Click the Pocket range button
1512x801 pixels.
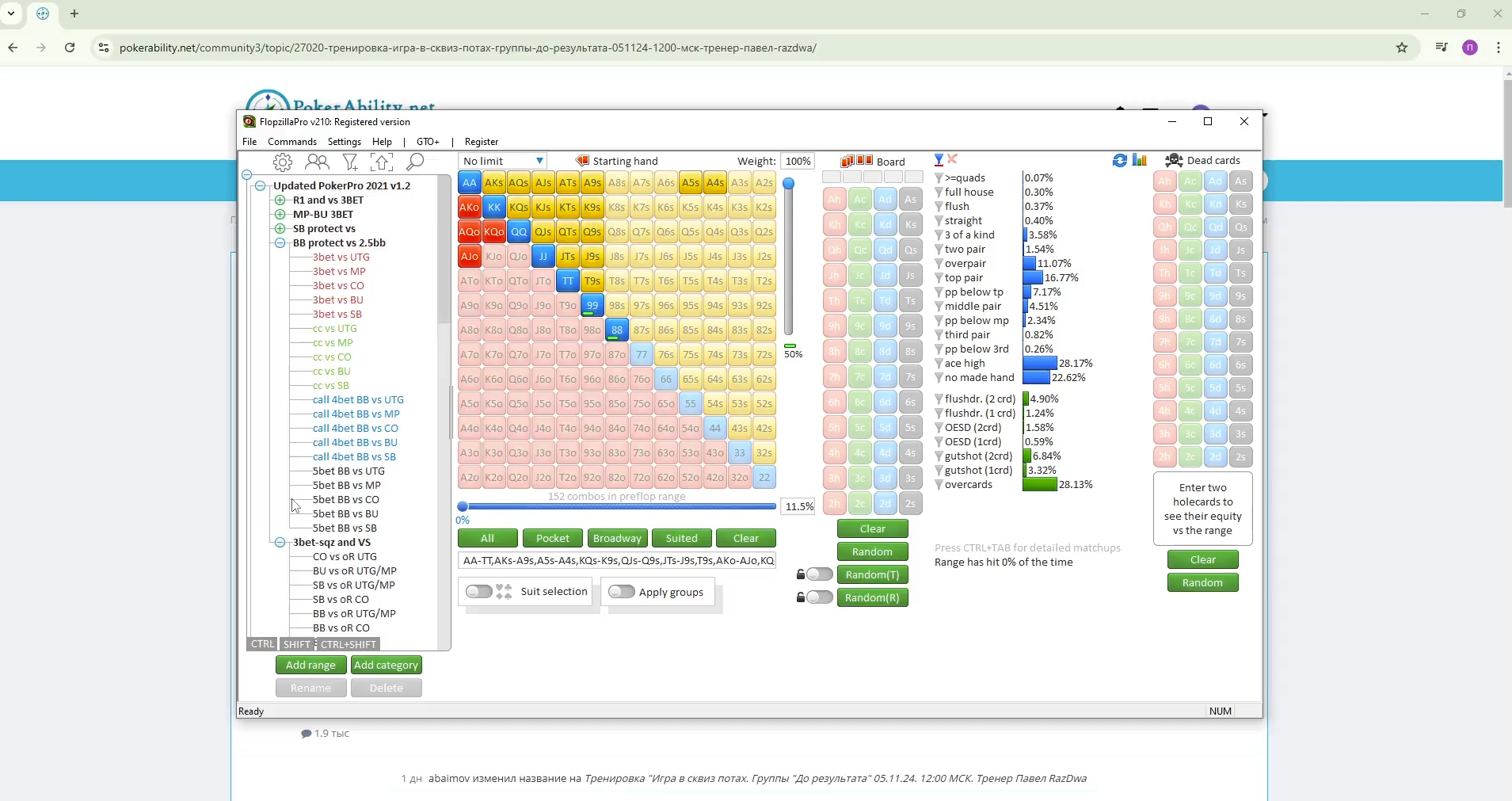pos(553,539)
